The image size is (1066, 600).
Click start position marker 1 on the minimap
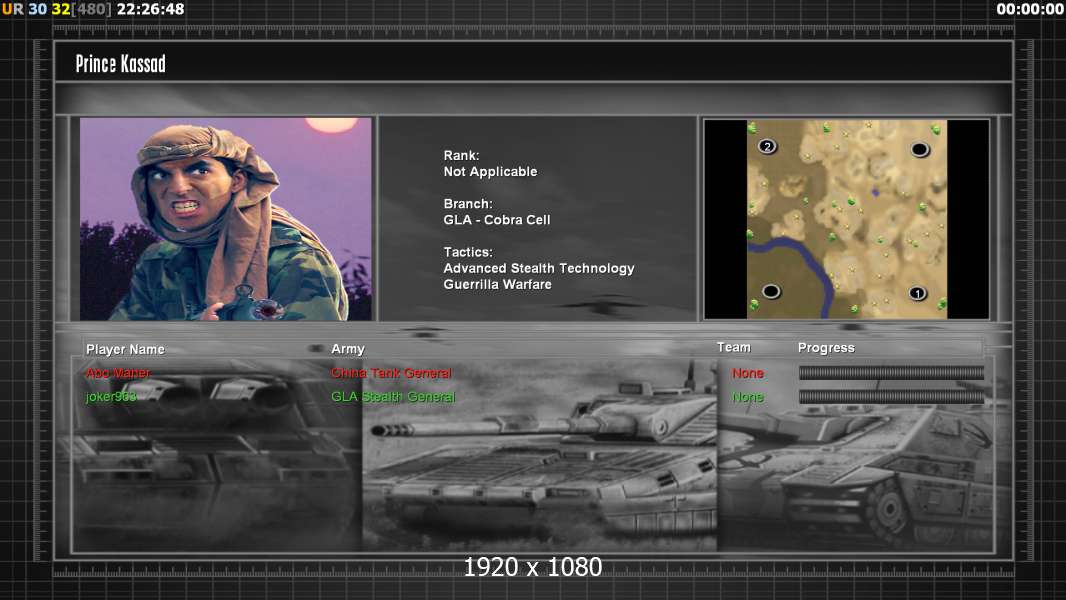[917, 294]
